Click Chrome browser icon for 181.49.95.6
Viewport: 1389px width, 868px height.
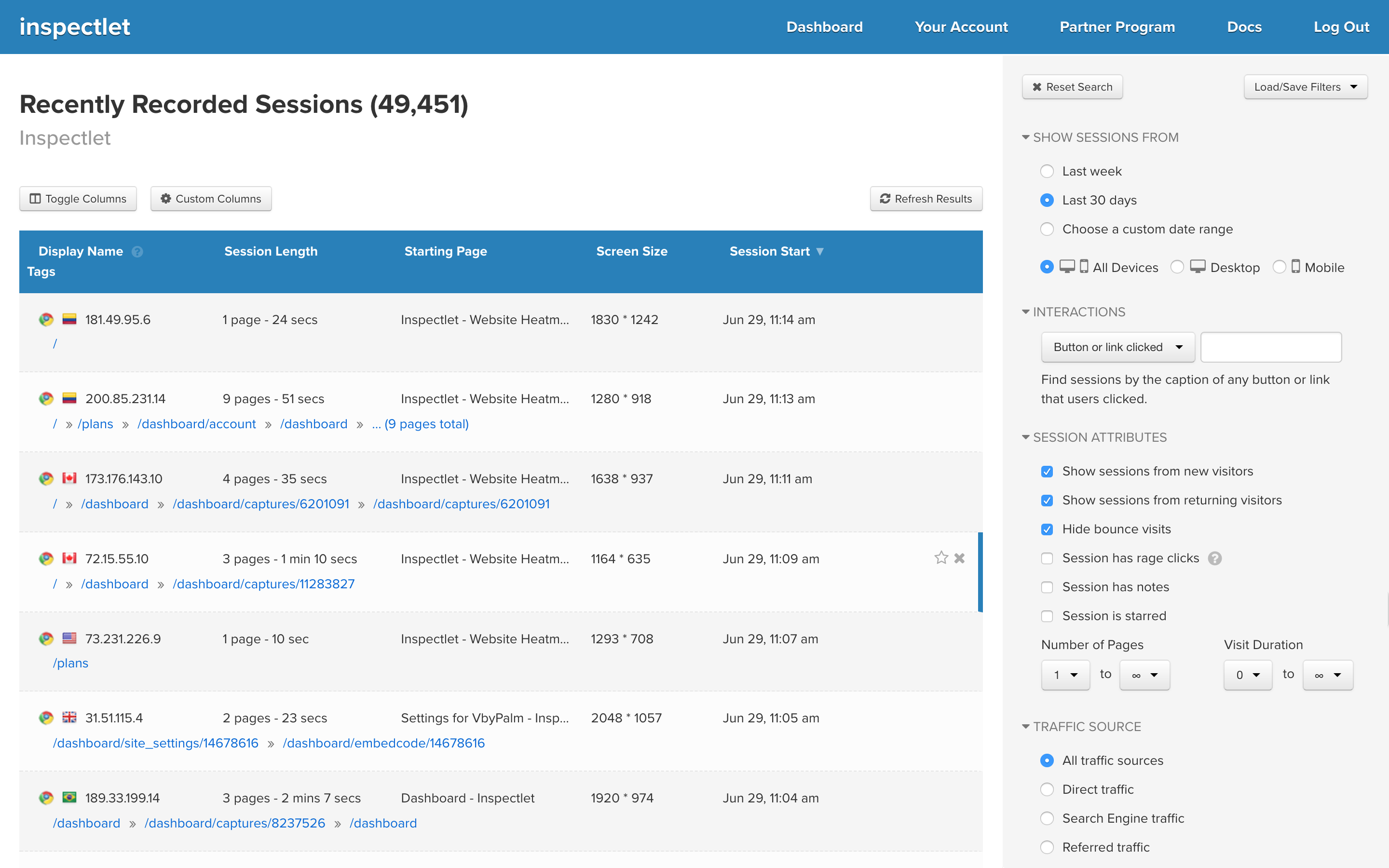pyautogui.click(x=46, y=320)
